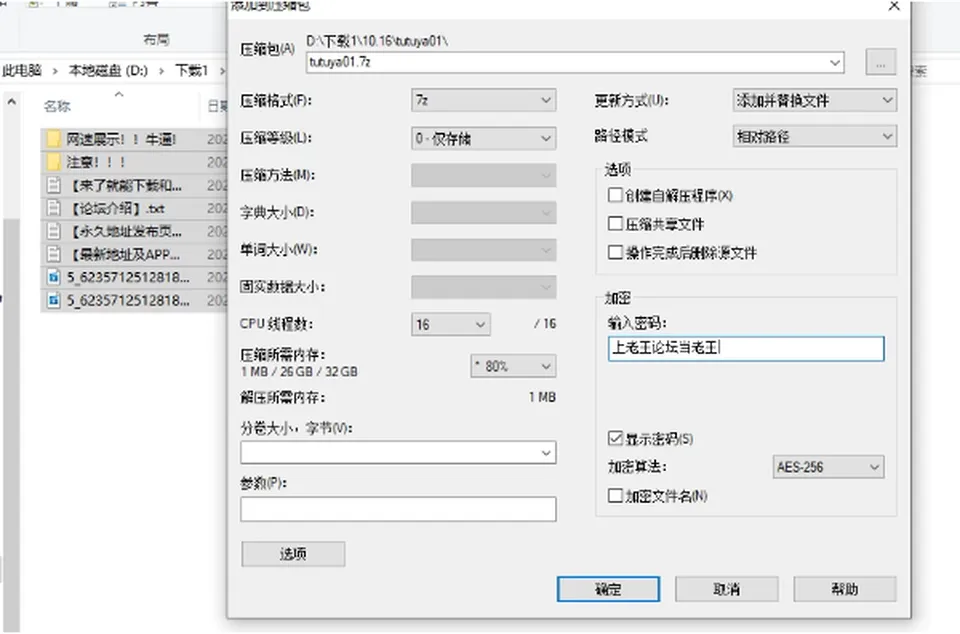Expand the 加密算法 AES-256 dropdown

point(828,467)
